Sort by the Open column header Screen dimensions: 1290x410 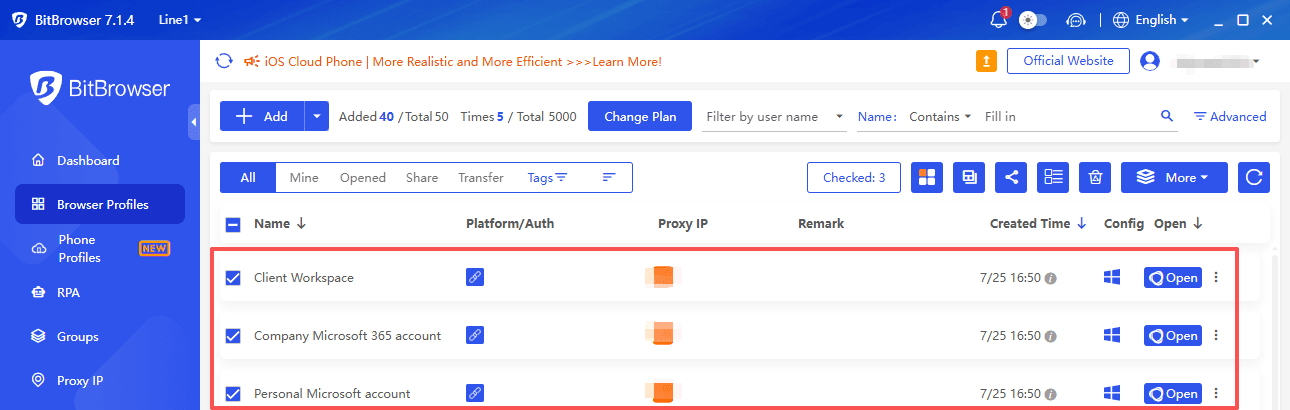pyautogui.click(x=1178, y=224)
